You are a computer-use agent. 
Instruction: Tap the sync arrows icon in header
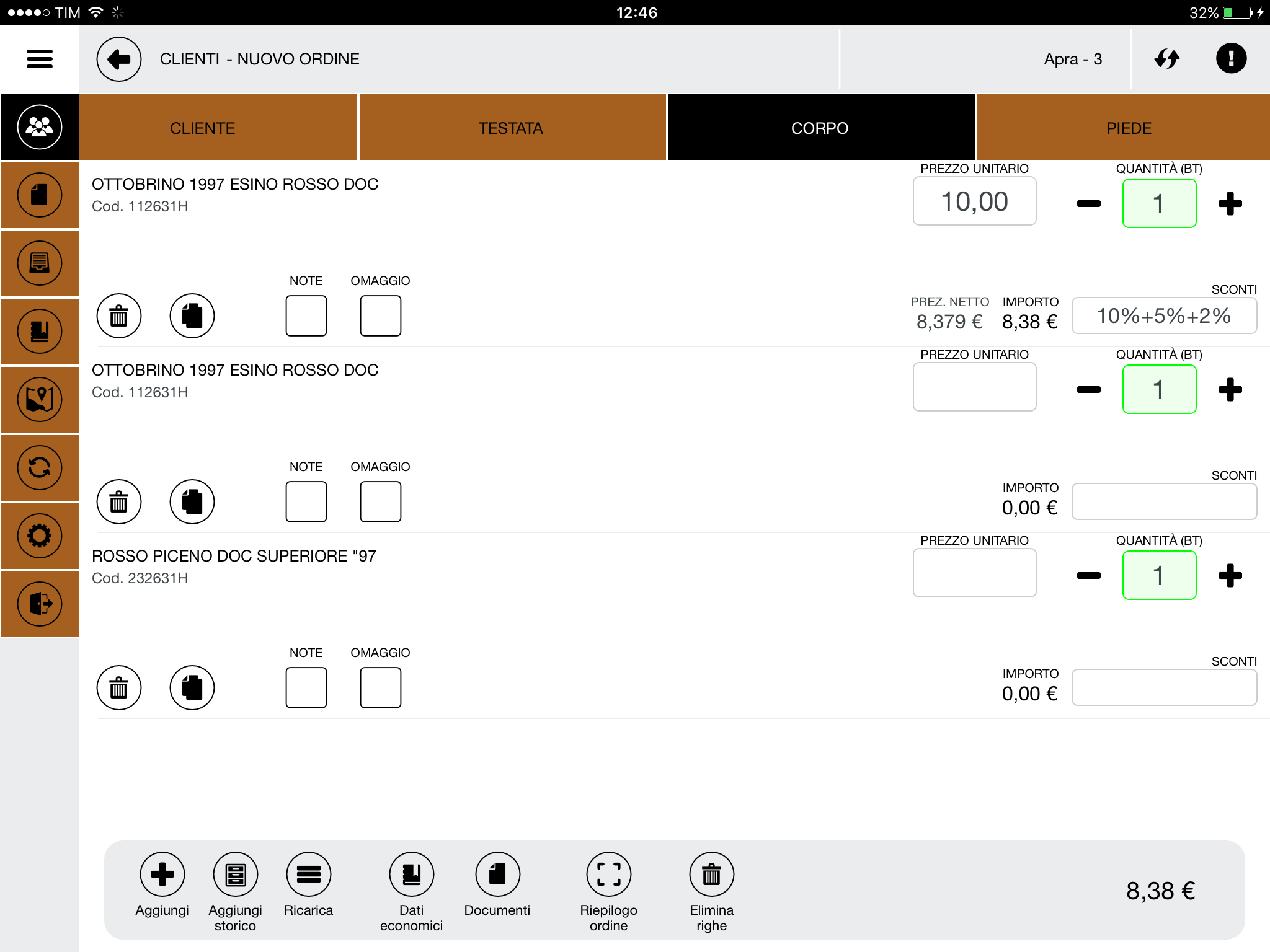click(x=1166, y=59)
